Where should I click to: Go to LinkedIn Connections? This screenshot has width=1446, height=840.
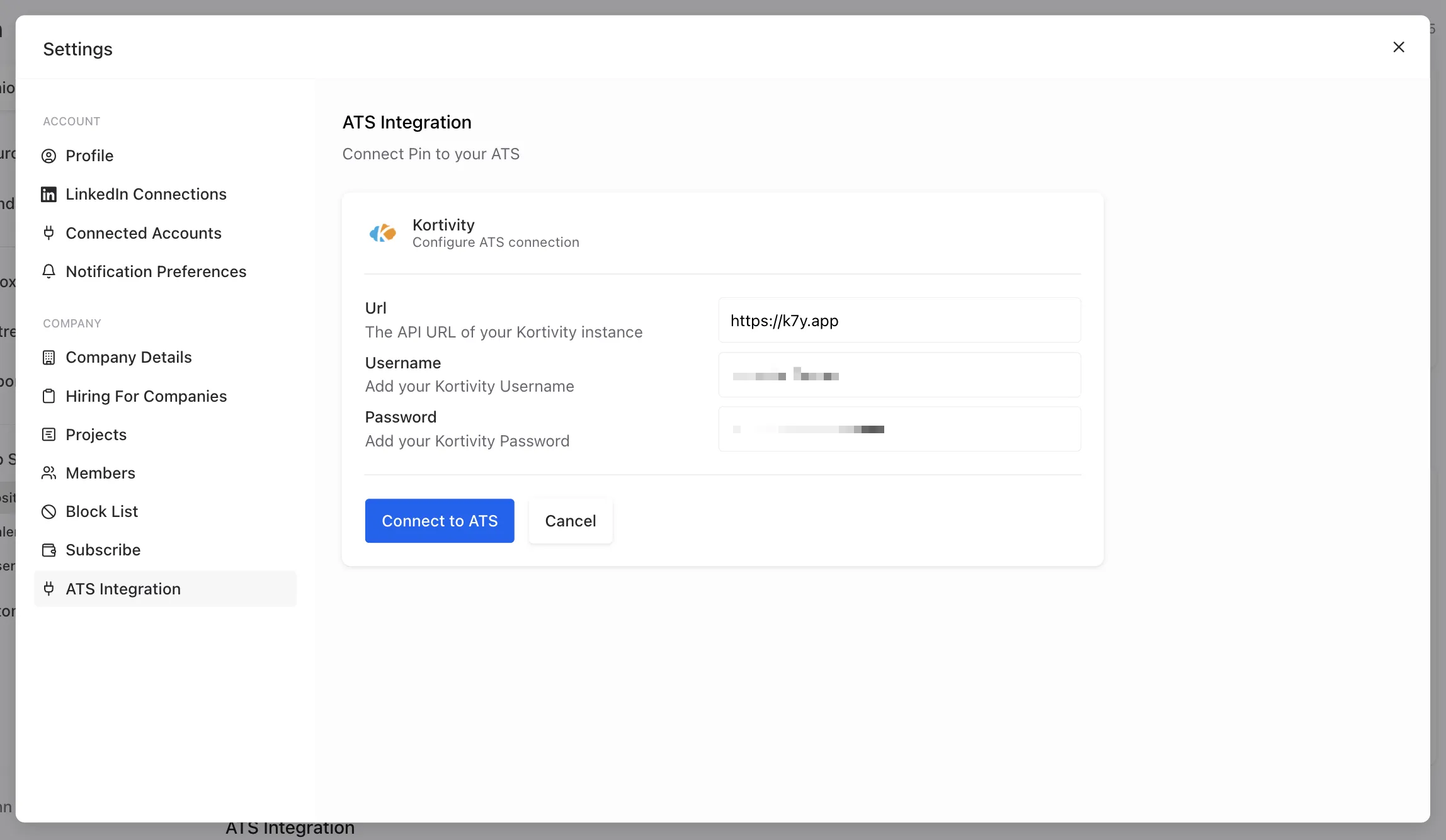[165, 194]
